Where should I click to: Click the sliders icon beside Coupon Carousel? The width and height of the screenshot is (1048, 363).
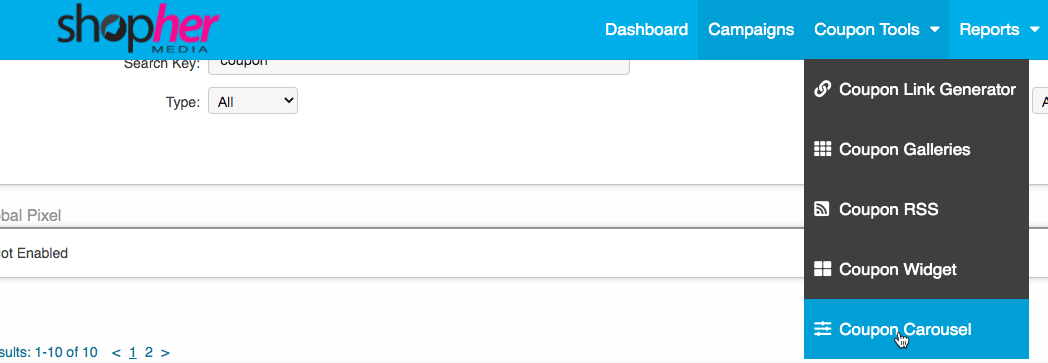tap(822, 329)
